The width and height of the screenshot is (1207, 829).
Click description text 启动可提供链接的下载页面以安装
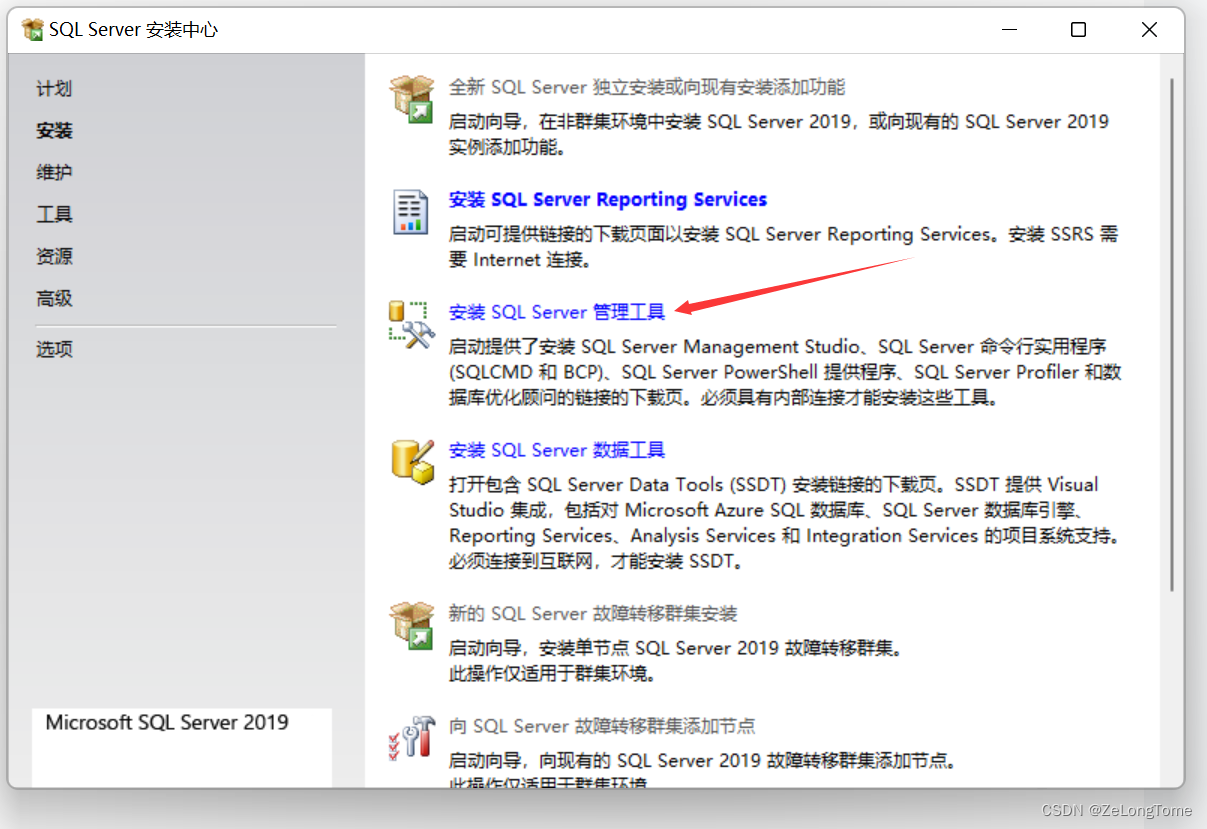tap(783, 247)
